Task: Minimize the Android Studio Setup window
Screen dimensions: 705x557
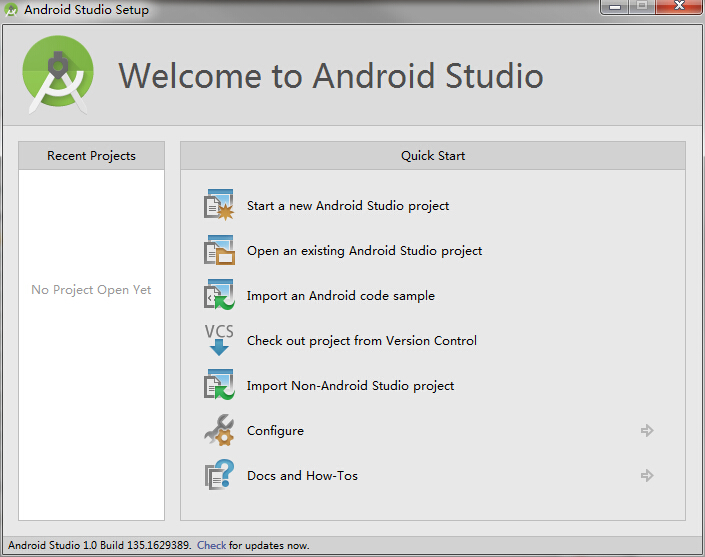Action: click(x=615, y=7)
